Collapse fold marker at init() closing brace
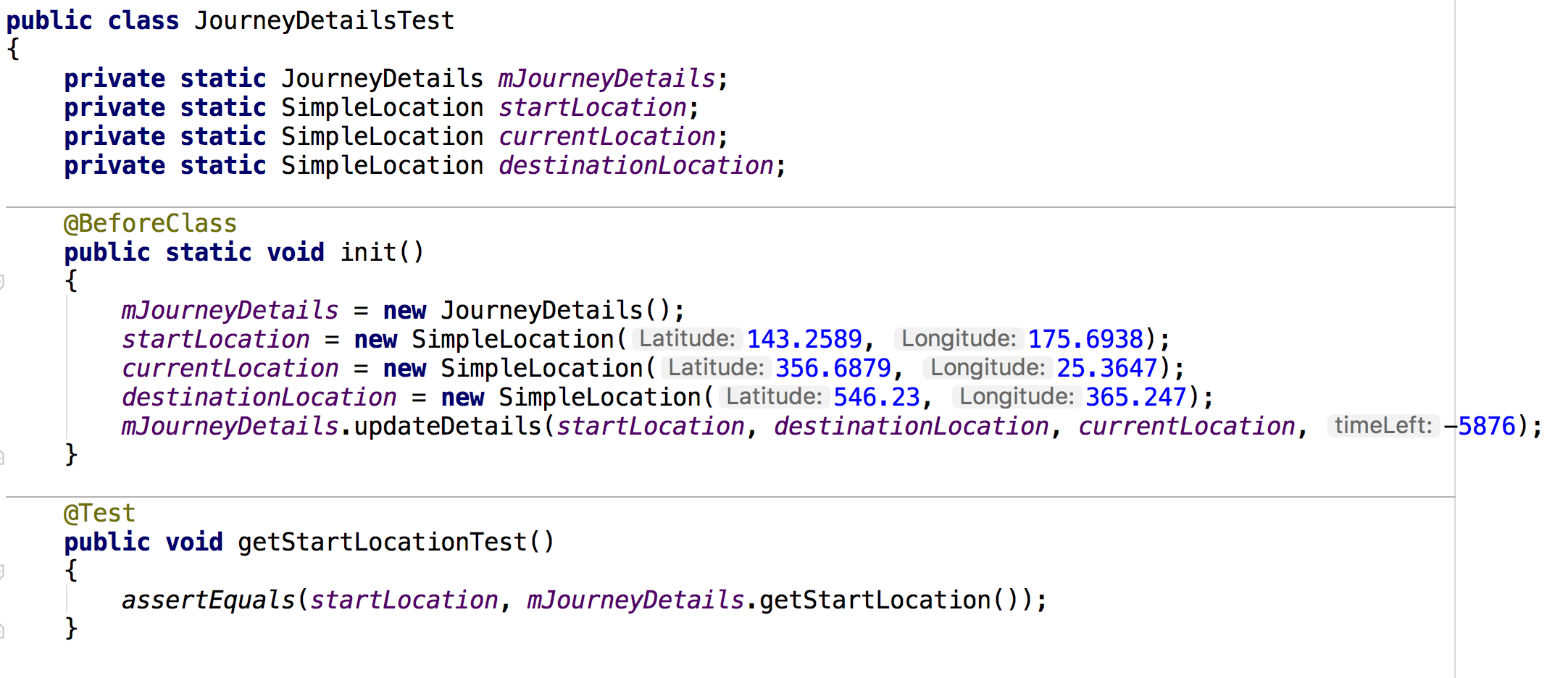The width and height of the screenshot is (1568, 678). (x=1, y=456)
